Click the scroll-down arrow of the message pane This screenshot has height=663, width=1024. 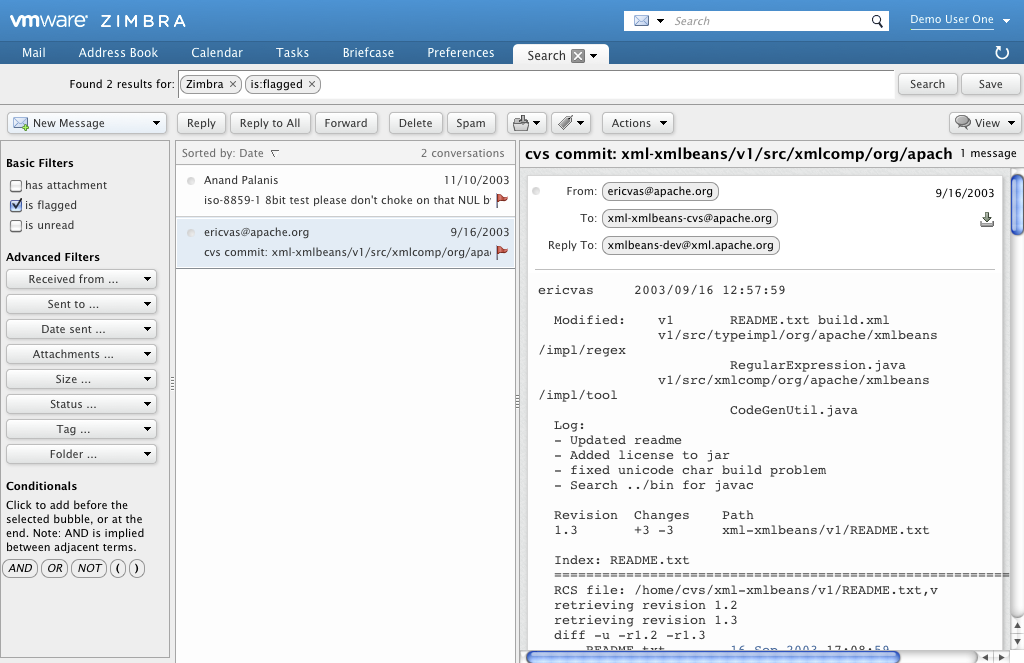pyautogui.click(x=1017, y=641)
